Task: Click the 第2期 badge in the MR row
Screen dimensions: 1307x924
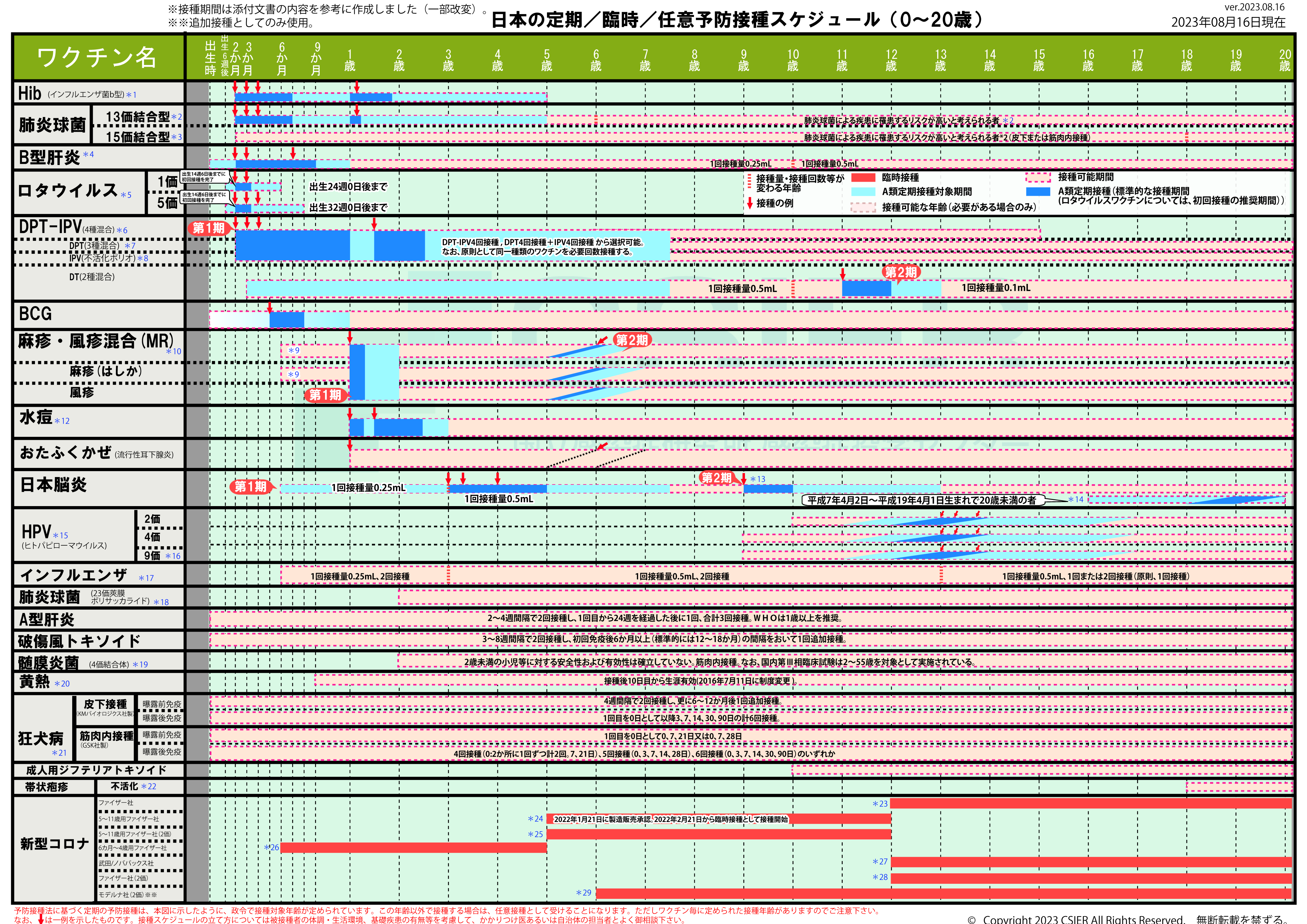Action: click(632, 340)
